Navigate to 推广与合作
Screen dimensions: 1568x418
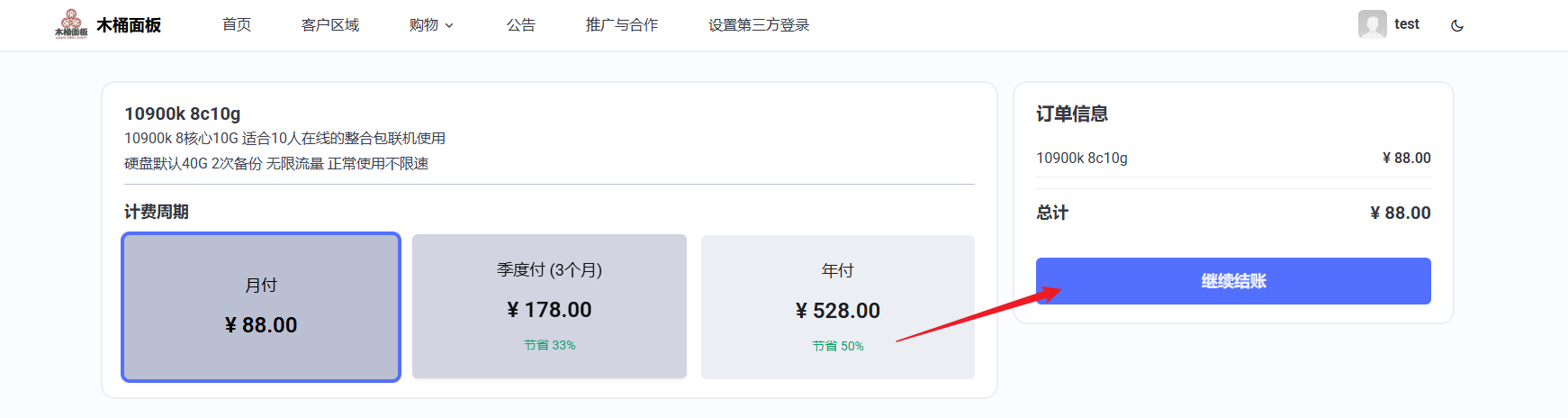622,25
